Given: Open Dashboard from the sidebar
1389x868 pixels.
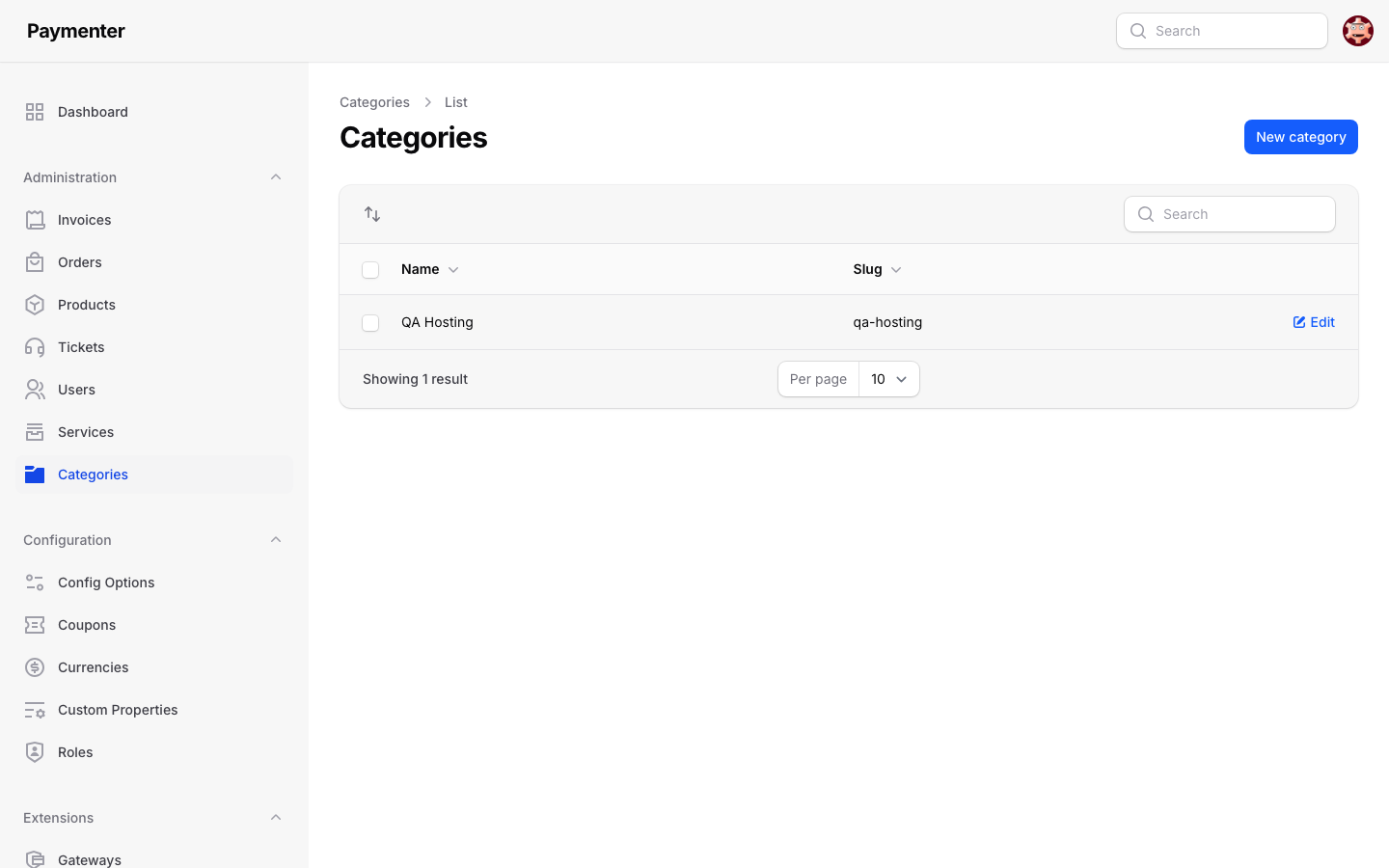Looking at the screenshot, I should (x=154, y=112).
